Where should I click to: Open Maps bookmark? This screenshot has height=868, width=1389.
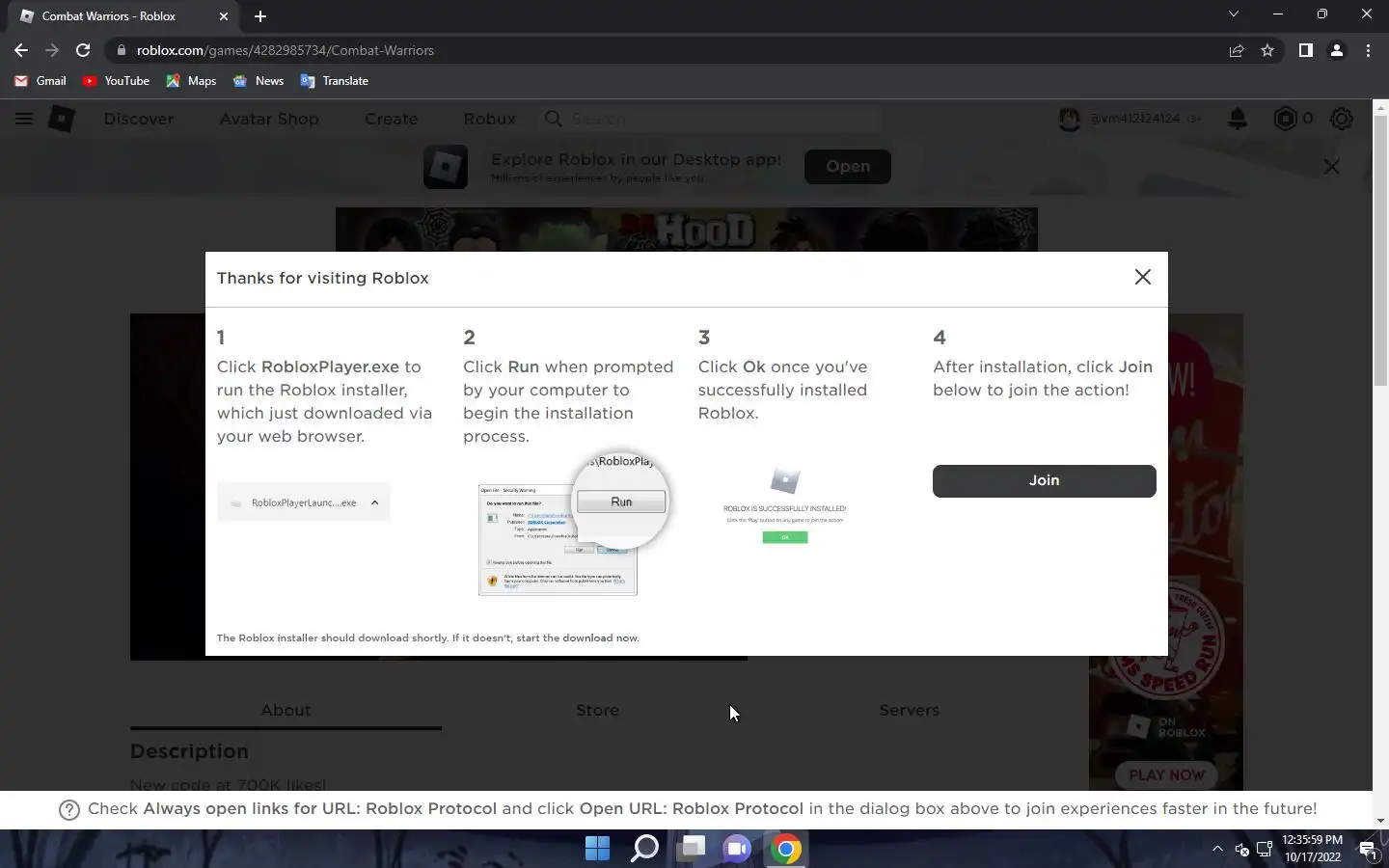[191, 81]
